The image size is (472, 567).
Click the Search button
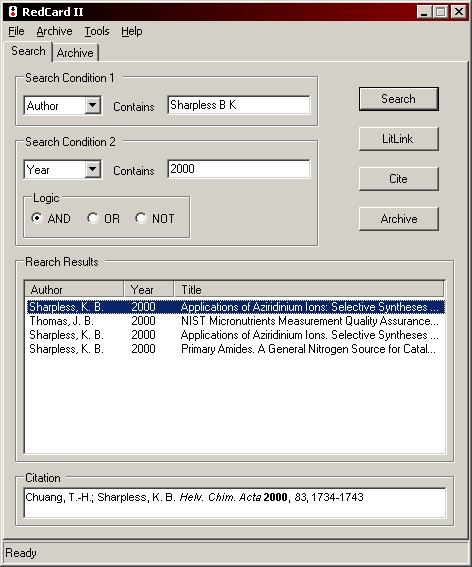click(x=399, y=99)
